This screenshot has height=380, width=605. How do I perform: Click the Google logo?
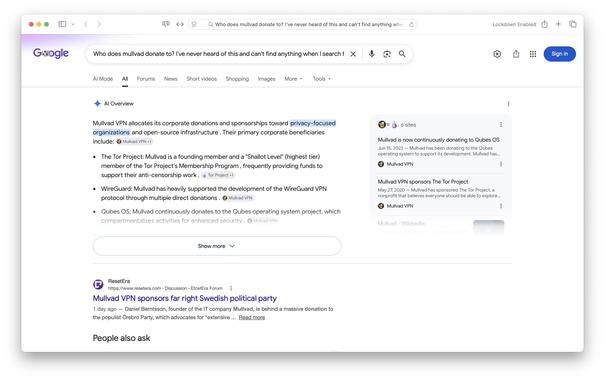click(x=51, y=53)
